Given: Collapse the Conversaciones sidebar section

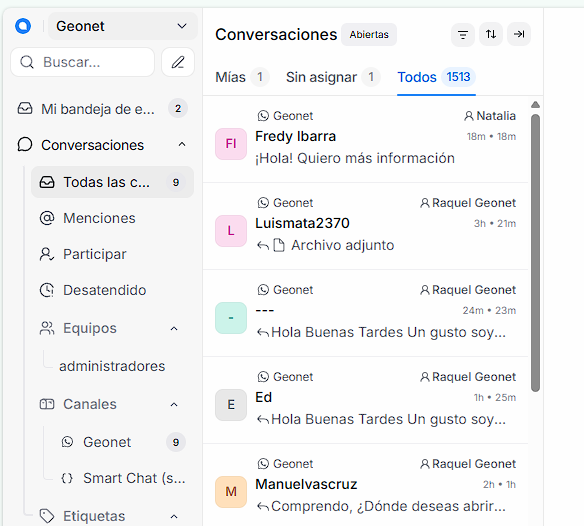Looking at the screenshot, I should (182, 145).
